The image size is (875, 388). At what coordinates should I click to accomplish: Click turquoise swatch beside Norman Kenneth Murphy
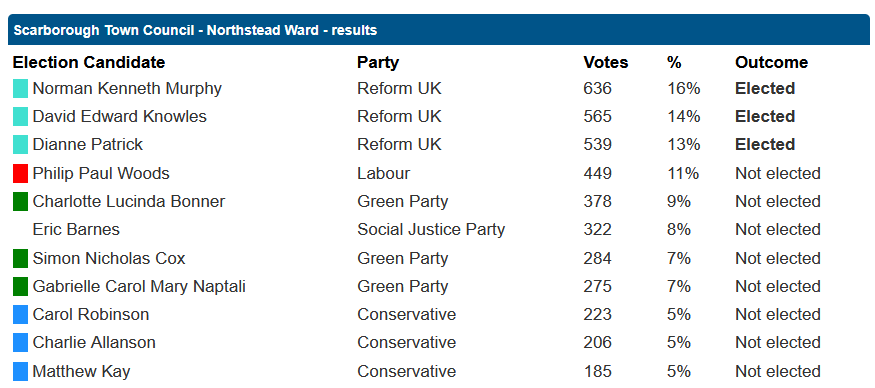20,89
